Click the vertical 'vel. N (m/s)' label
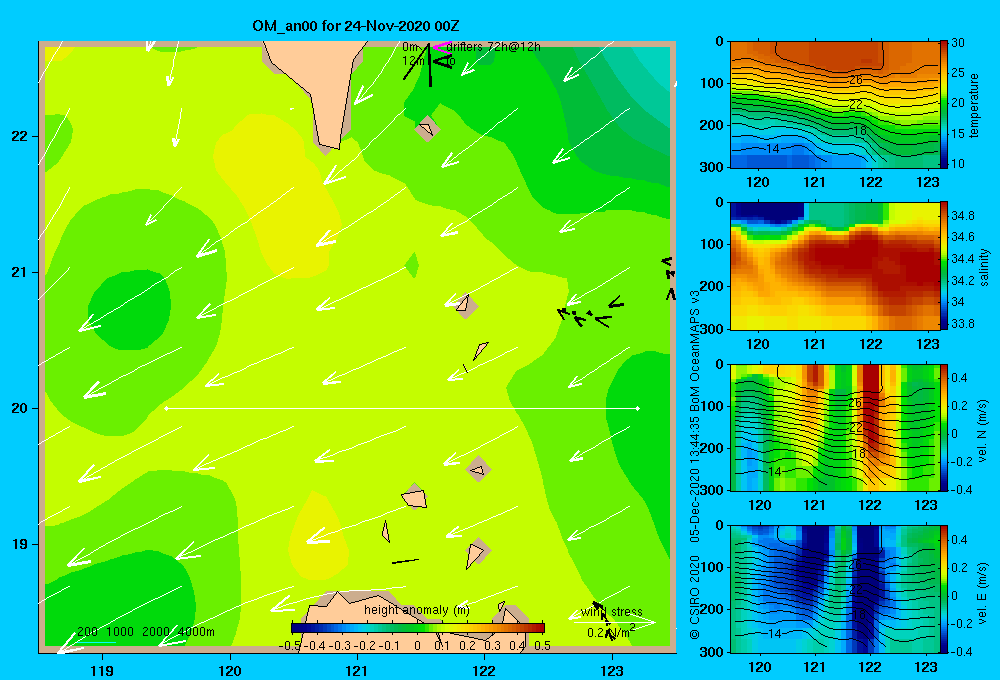 (983, 431)
